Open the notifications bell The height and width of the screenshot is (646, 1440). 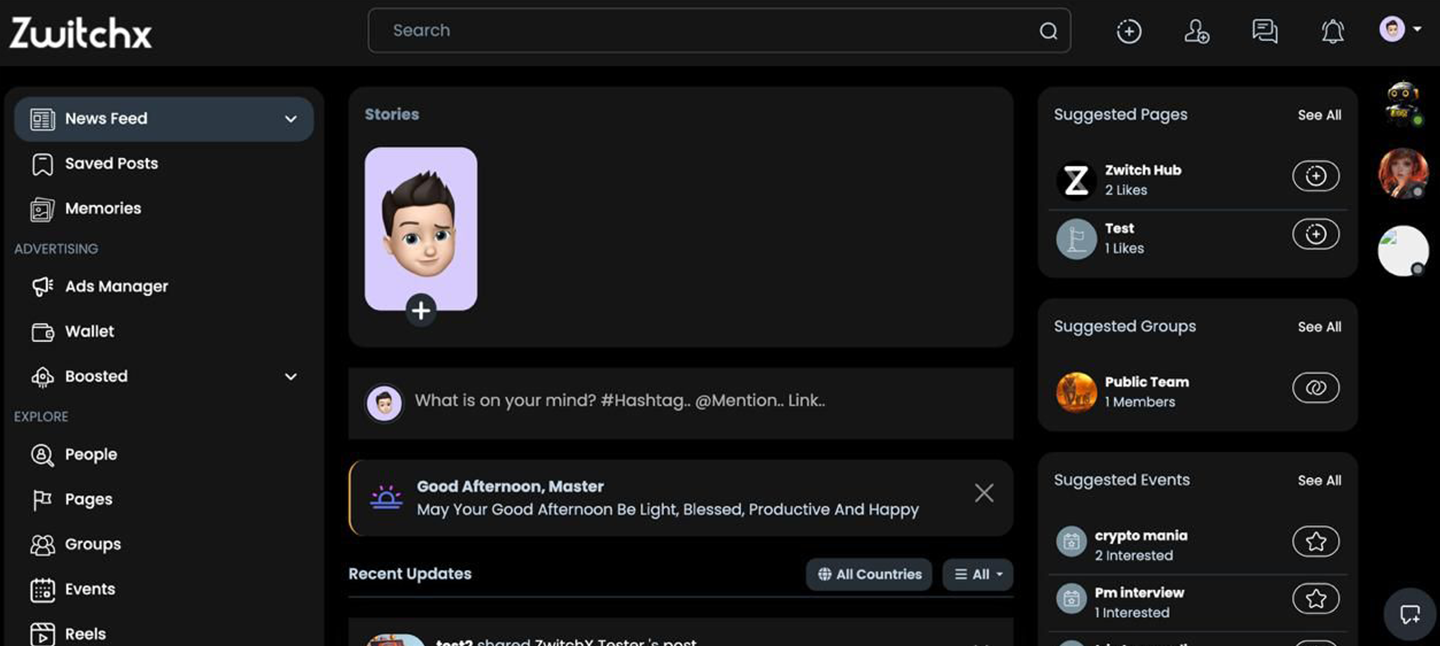1332,32
